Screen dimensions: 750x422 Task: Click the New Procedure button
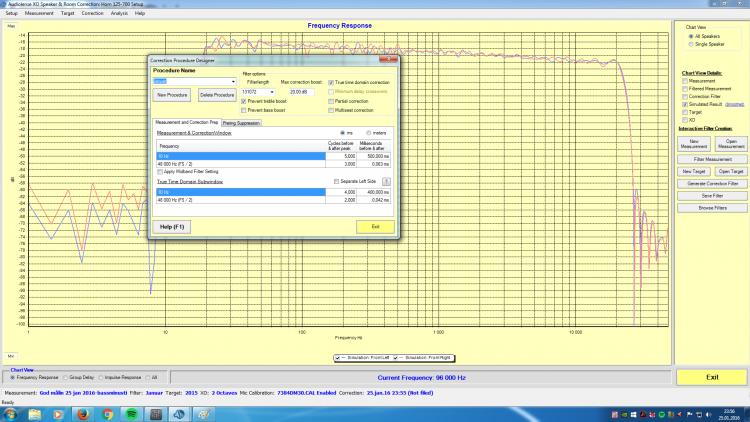[172, 94]
